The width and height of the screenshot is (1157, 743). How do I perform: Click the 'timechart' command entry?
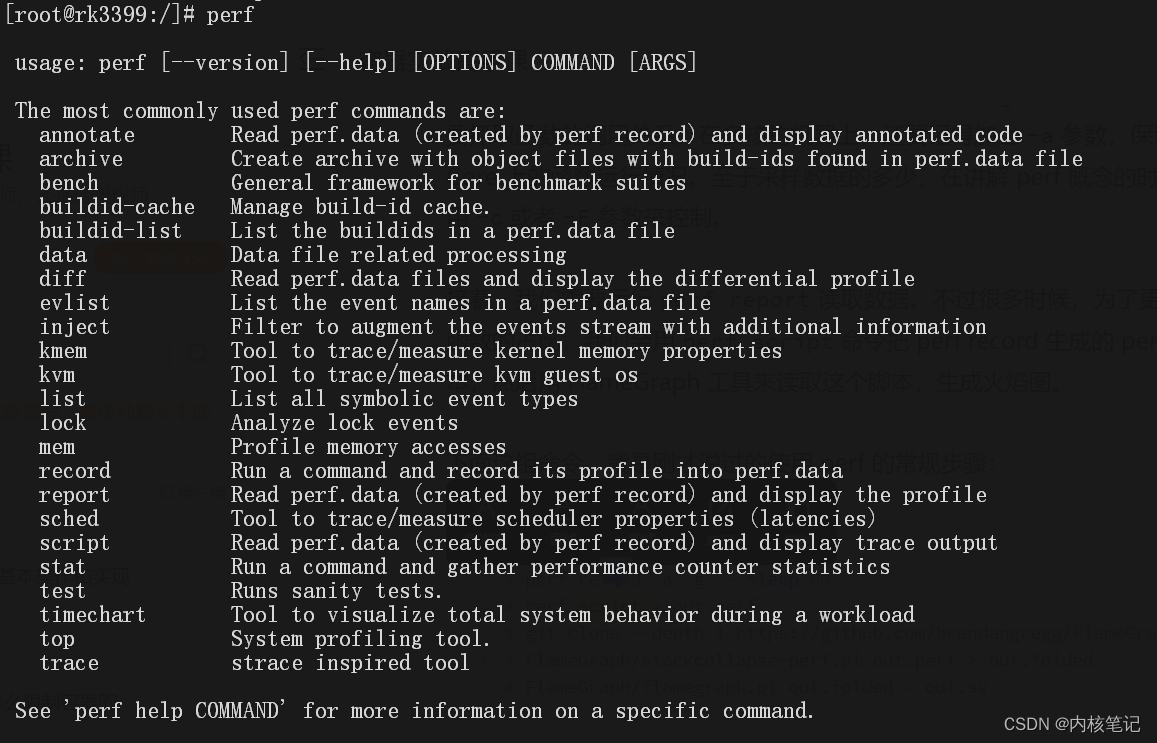(x=93, y=615)
